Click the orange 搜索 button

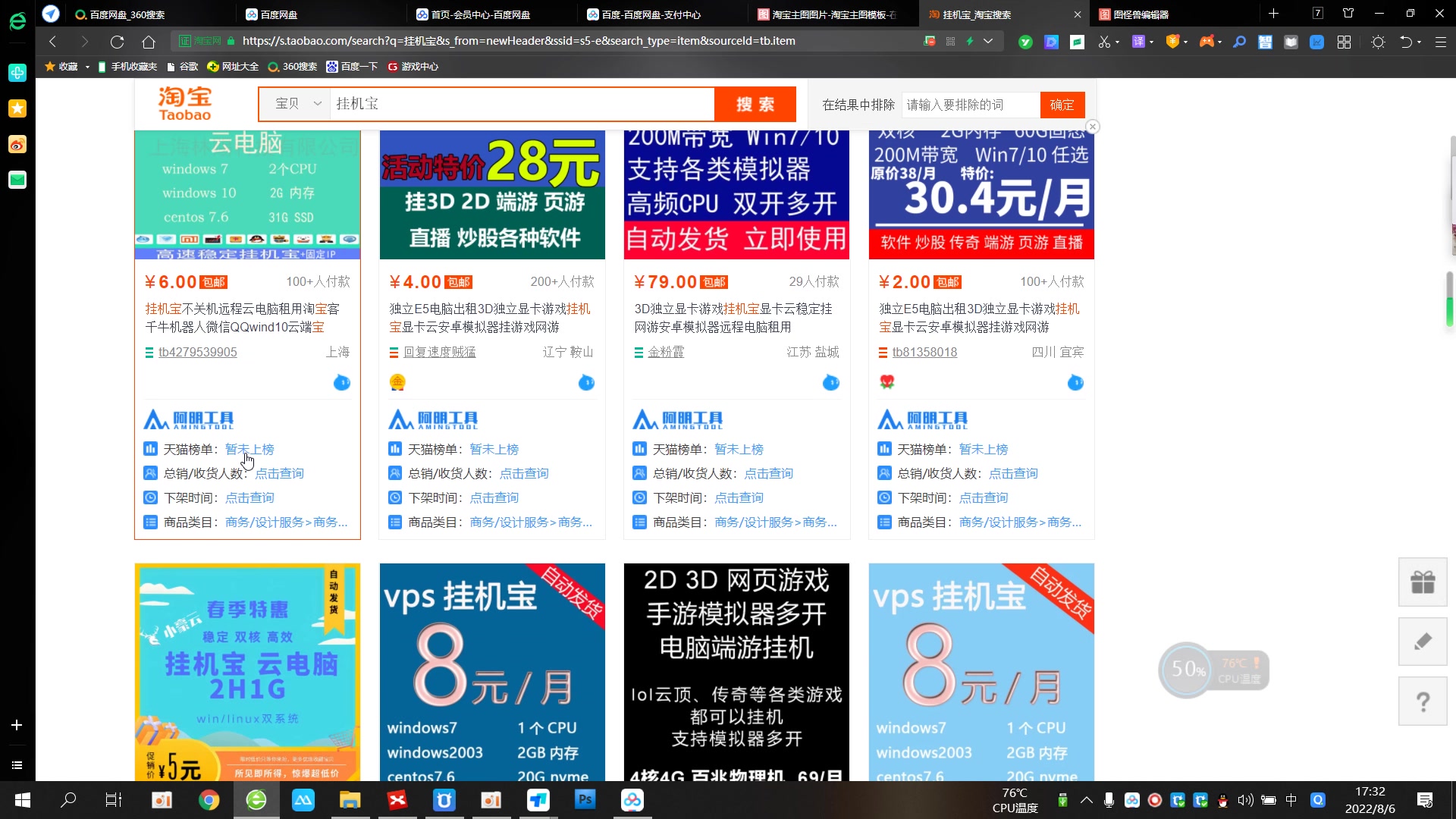[x=755, y=104]
